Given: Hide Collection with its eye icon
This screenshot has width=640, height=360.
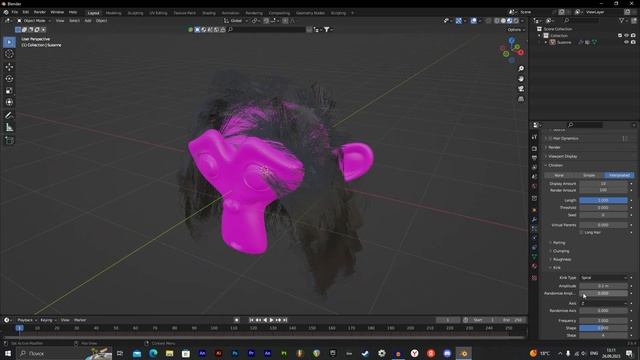Looking at the screenshot, I should coord(627,36).
